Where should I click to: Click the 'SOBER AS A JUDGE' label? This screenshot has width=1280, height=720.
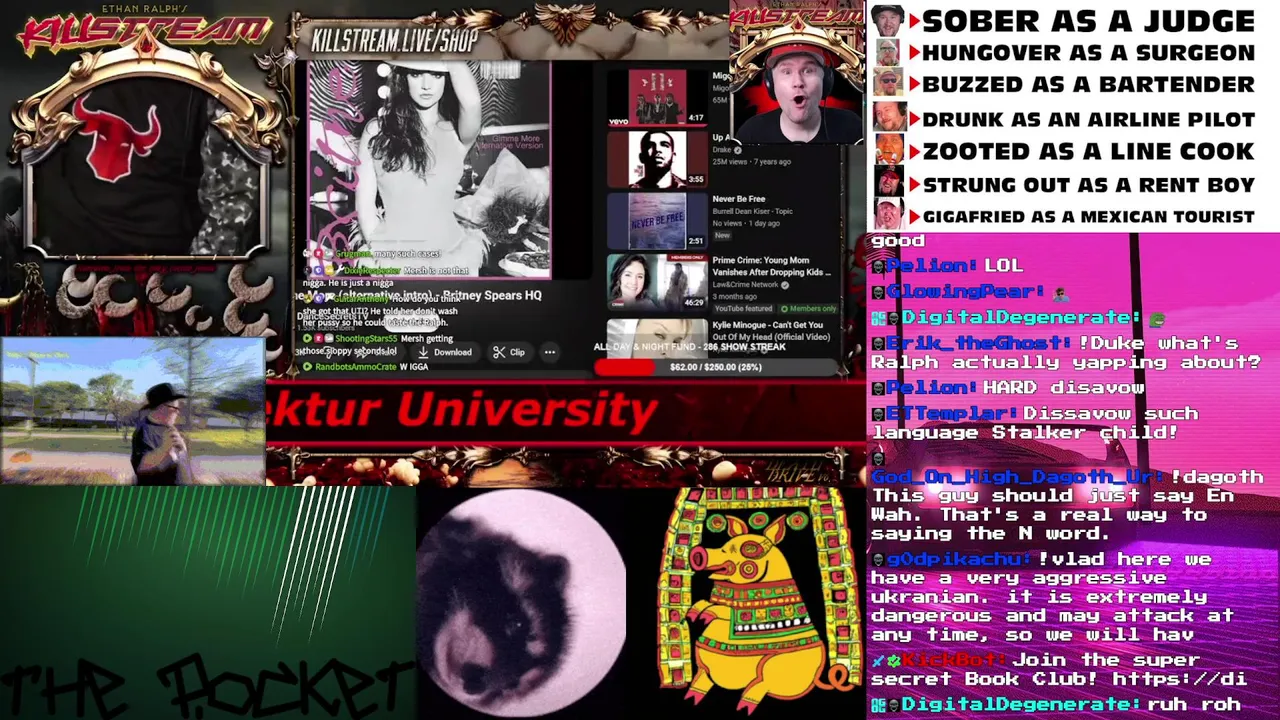(x=1088, y=21)
